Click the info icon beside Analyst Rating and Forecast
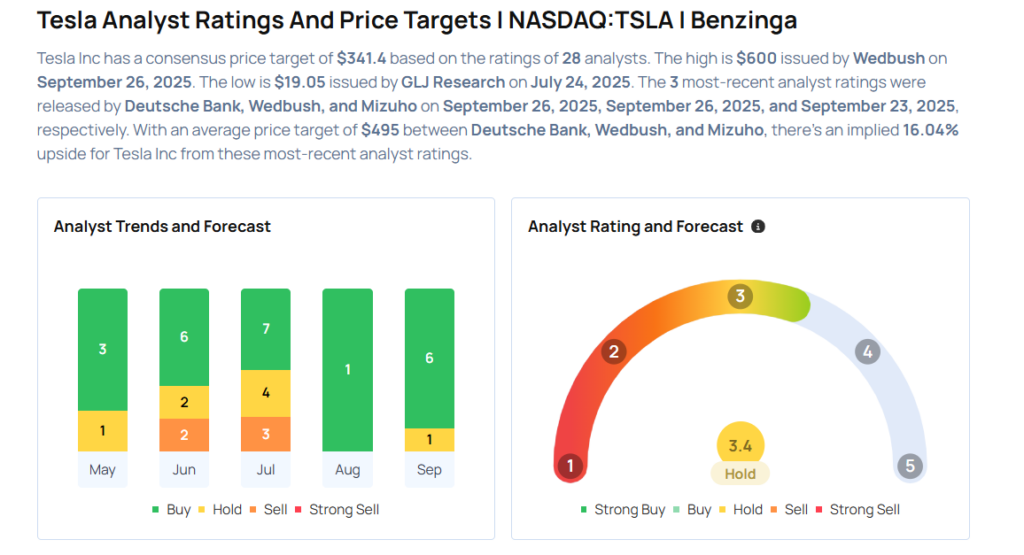This screenshot has width=1024, height=555. [758, 227]
